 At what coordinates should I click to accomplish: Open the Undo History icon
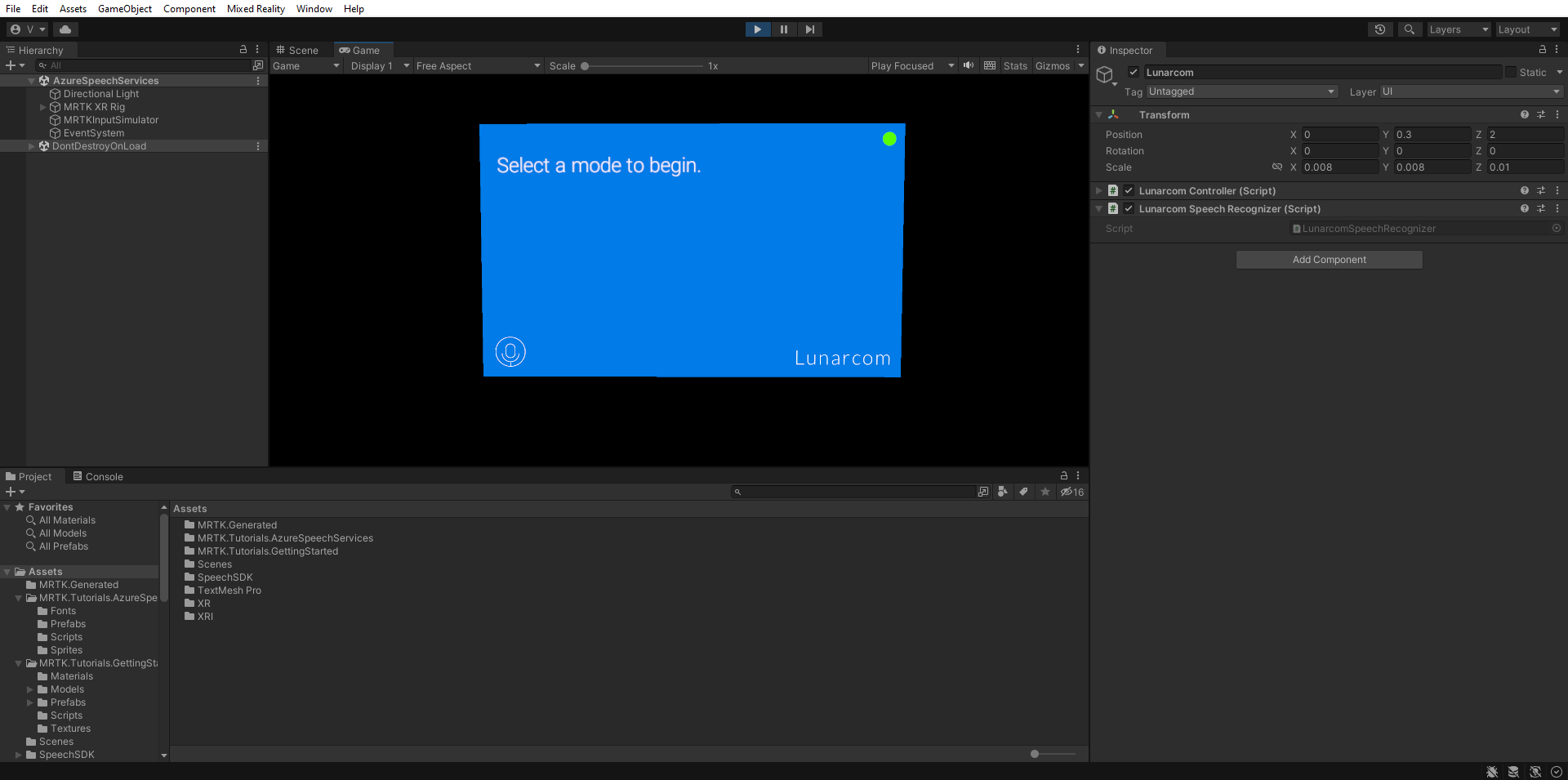point(1380,29)
